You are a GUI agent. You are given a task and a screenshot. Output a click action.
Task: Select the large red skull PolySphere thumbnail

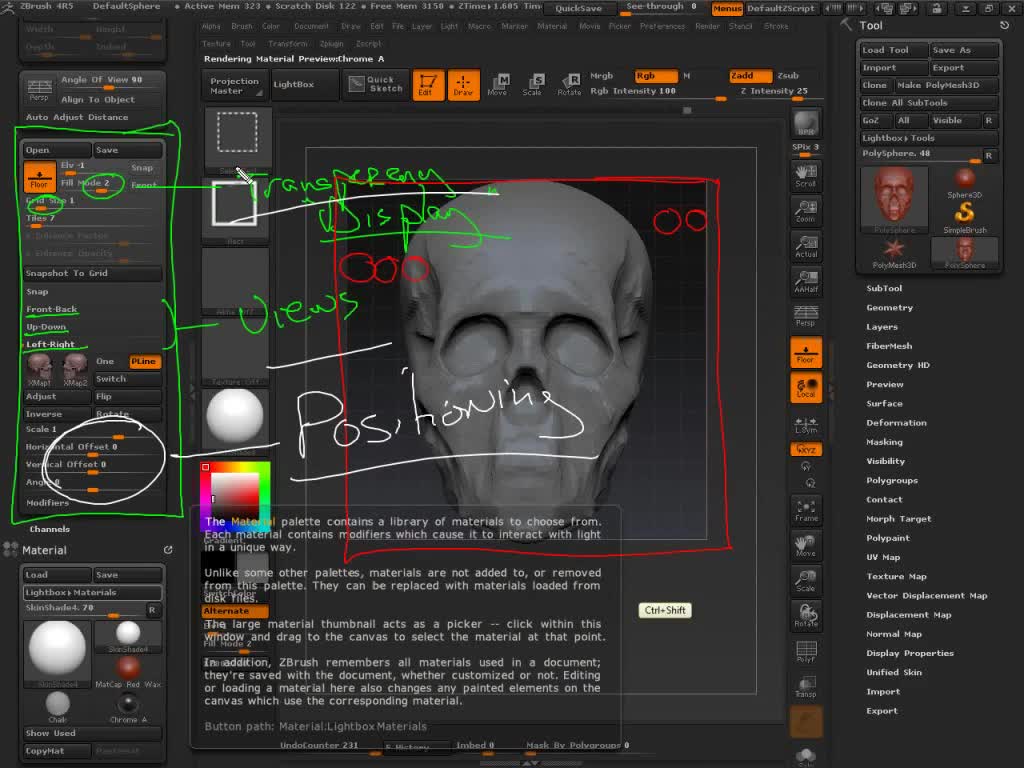tap(894, 199)
